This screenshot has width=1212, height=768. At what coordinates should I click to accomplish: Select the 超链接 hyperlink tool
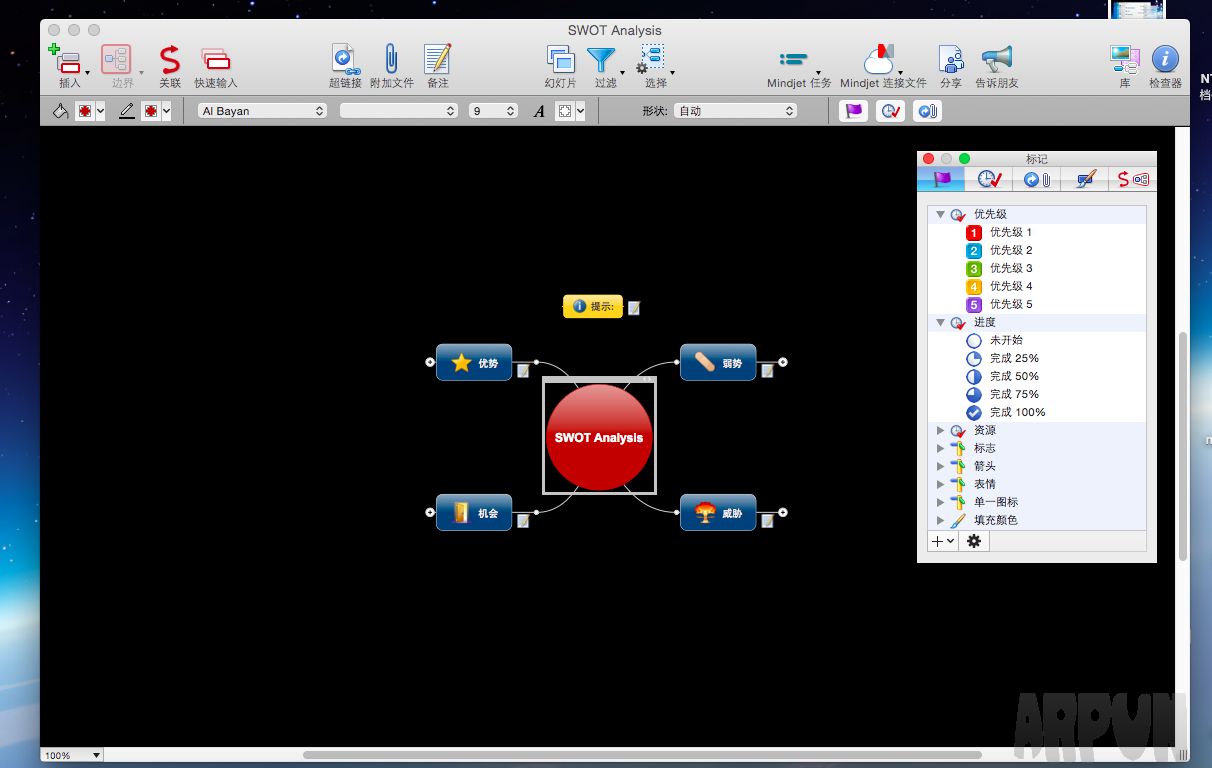pyautogui.click(x=345, y=62)
